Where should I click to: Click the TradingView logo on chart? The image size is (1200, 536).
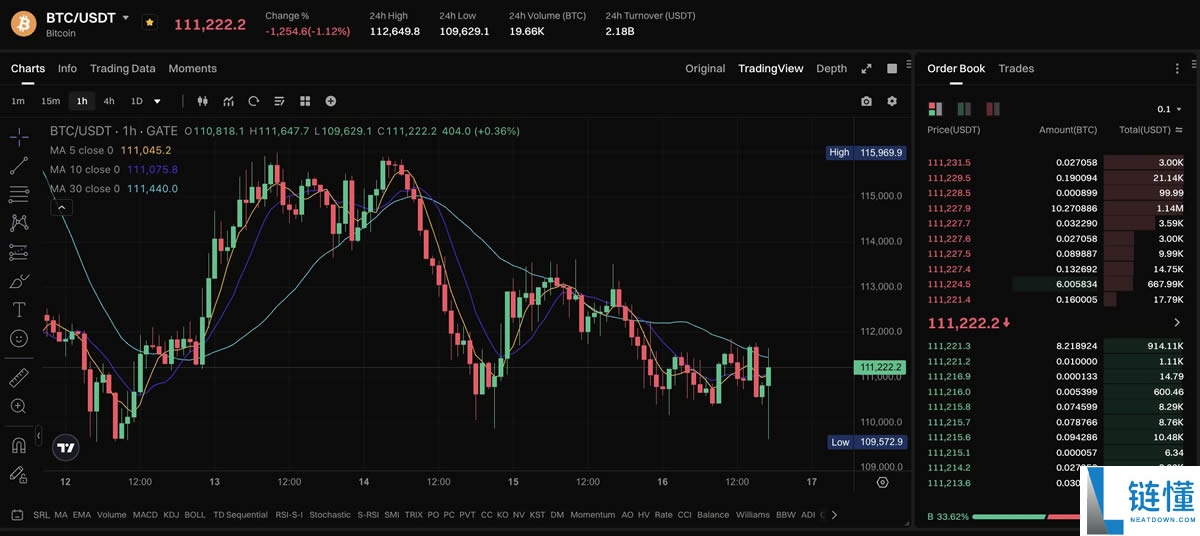(66, 448)
